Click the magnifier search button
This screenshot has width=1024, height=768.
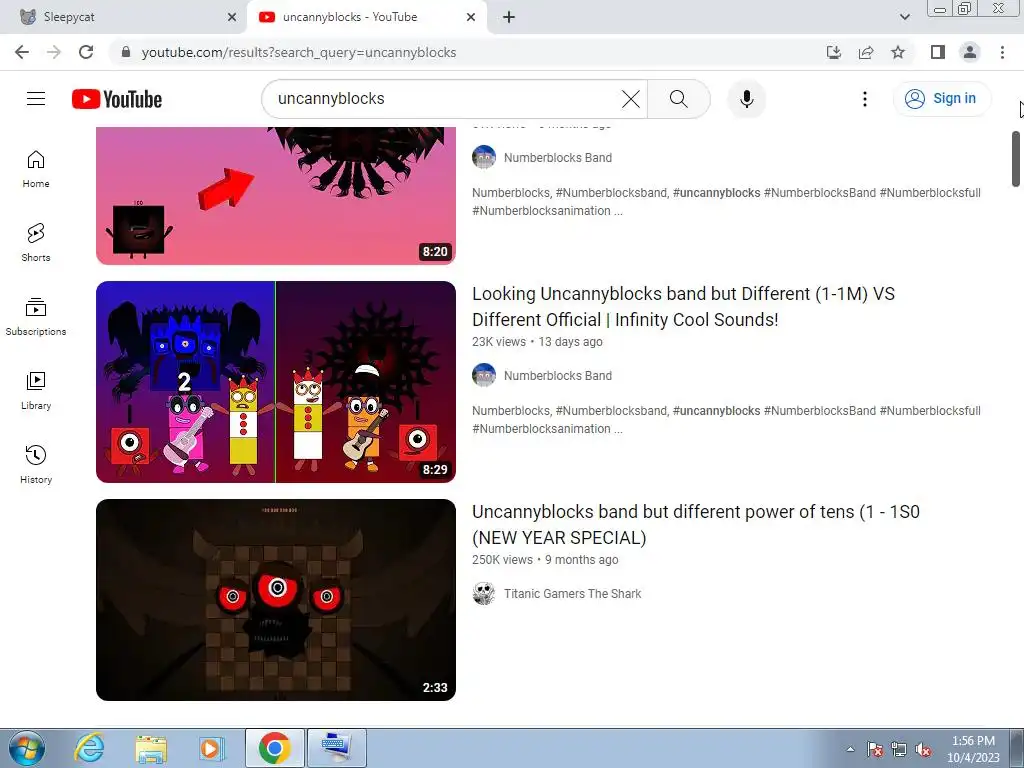[679, 99]
